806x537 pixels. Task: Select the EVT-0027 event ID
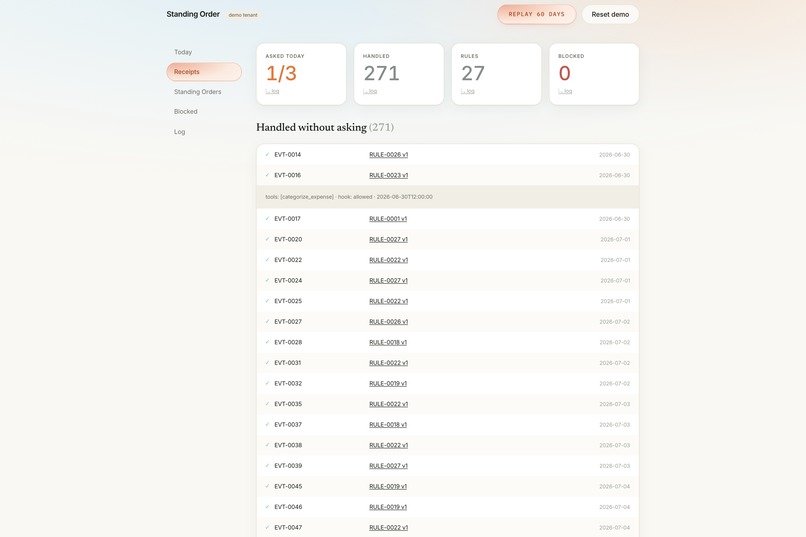(x=288, y=322)
